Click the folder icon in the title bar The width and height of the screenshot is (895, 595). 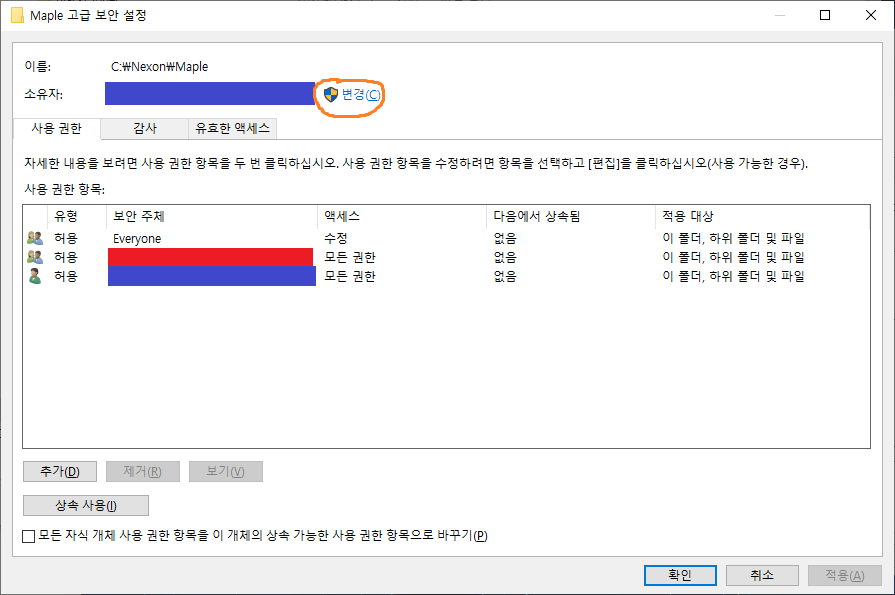pyautogui.click(x=18, y=15)
